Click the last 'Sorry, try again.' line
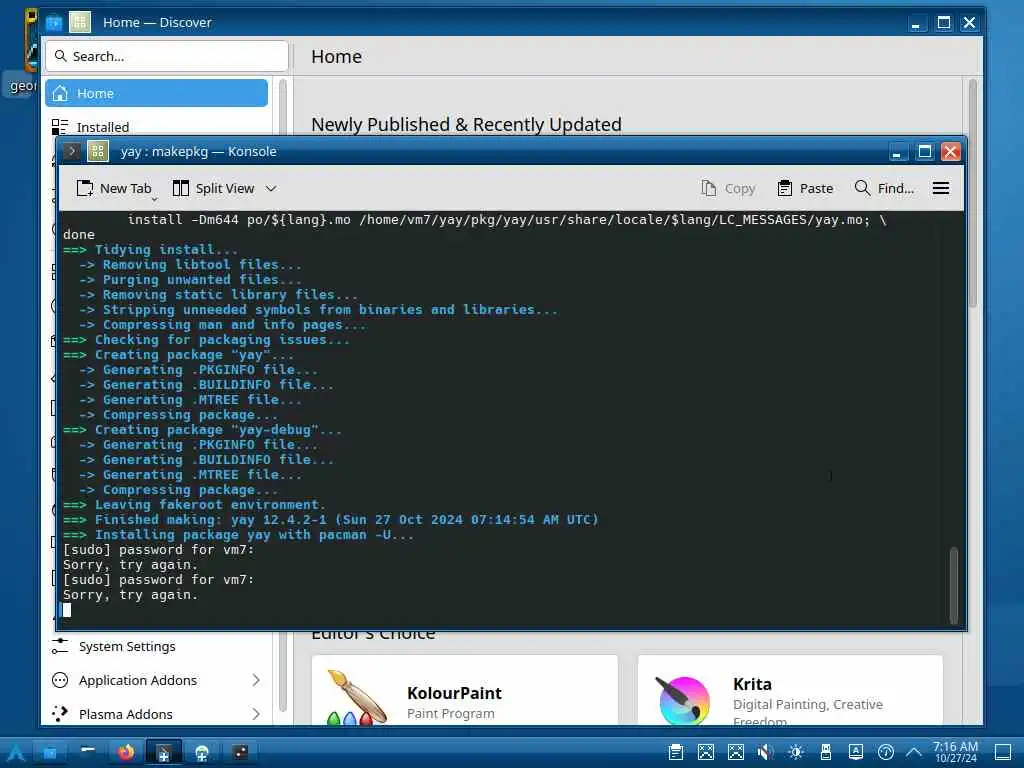Screen dimensions: 1024x768 [x=130, y=595]
